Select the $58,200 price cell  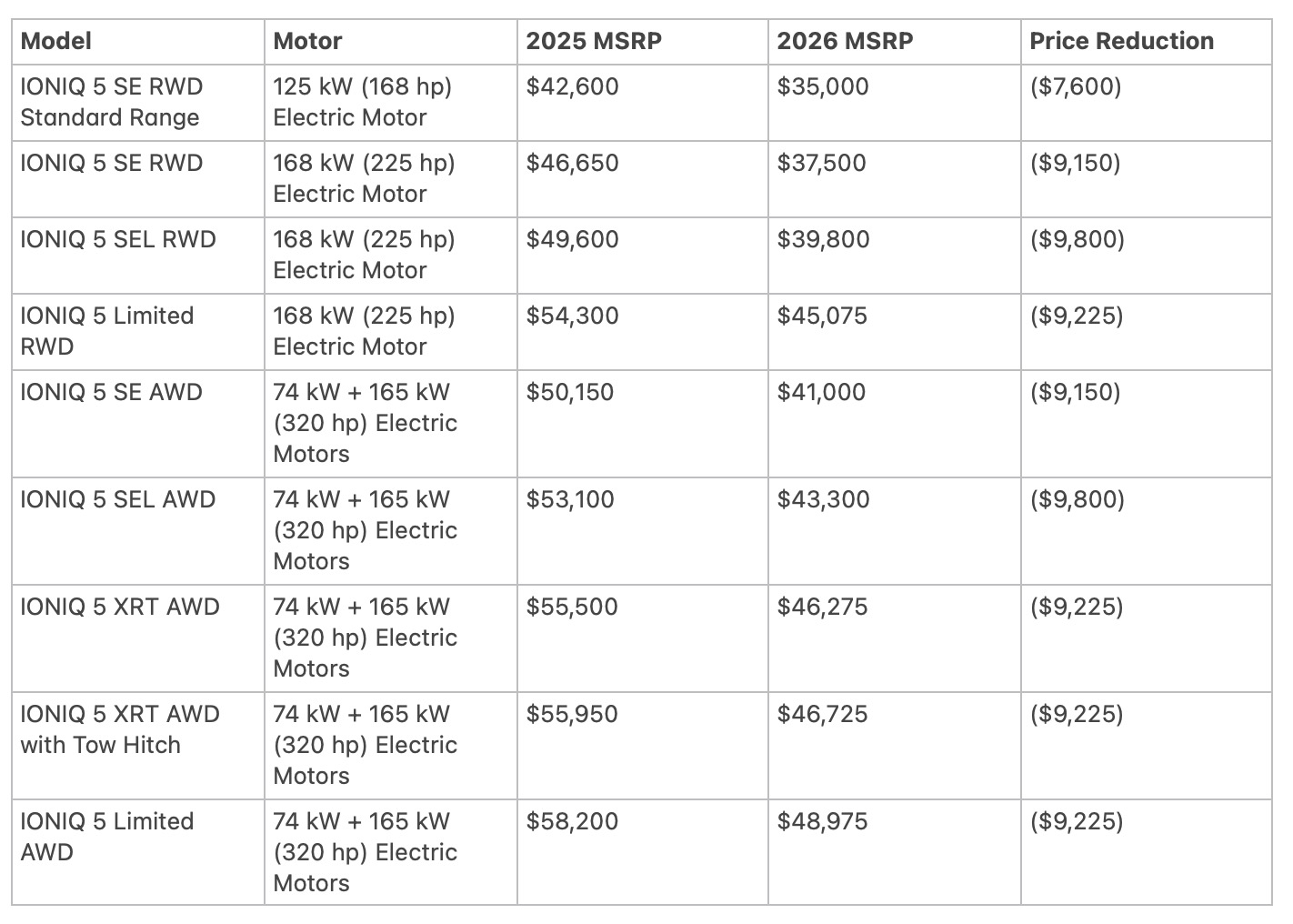(x=572, y=822)
